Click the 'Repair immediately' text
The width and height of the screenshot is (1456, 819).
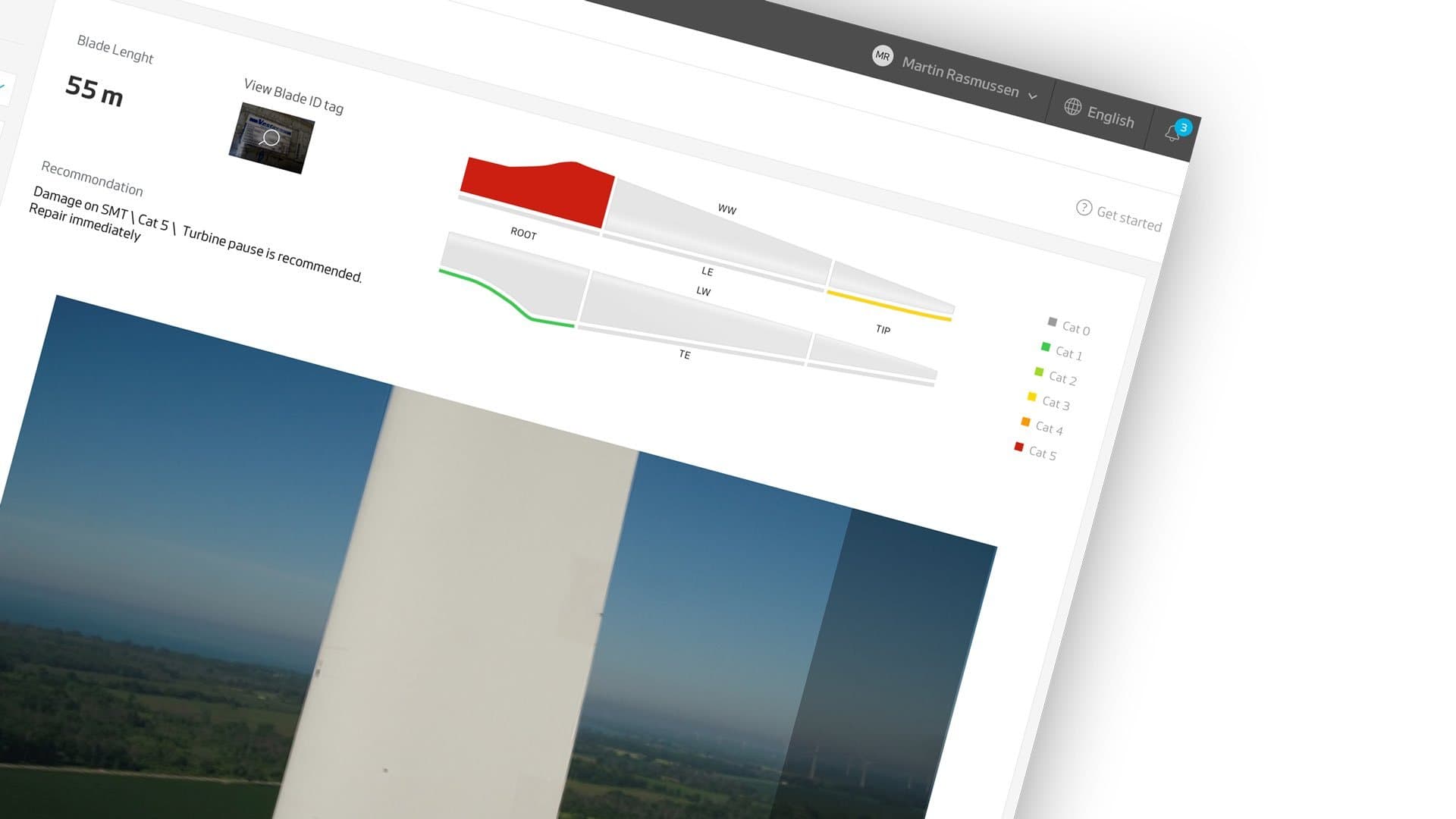85,222
